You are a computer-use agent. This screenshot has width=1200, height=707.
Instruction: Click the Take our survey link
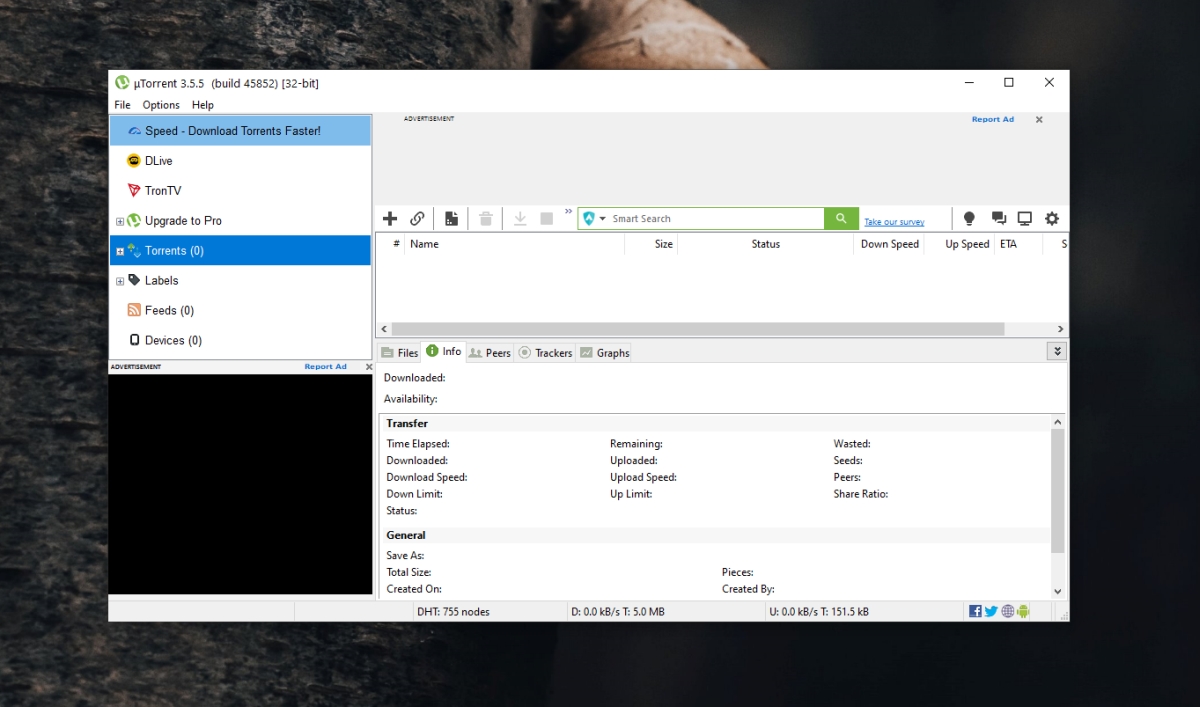(x=894, y=222)
